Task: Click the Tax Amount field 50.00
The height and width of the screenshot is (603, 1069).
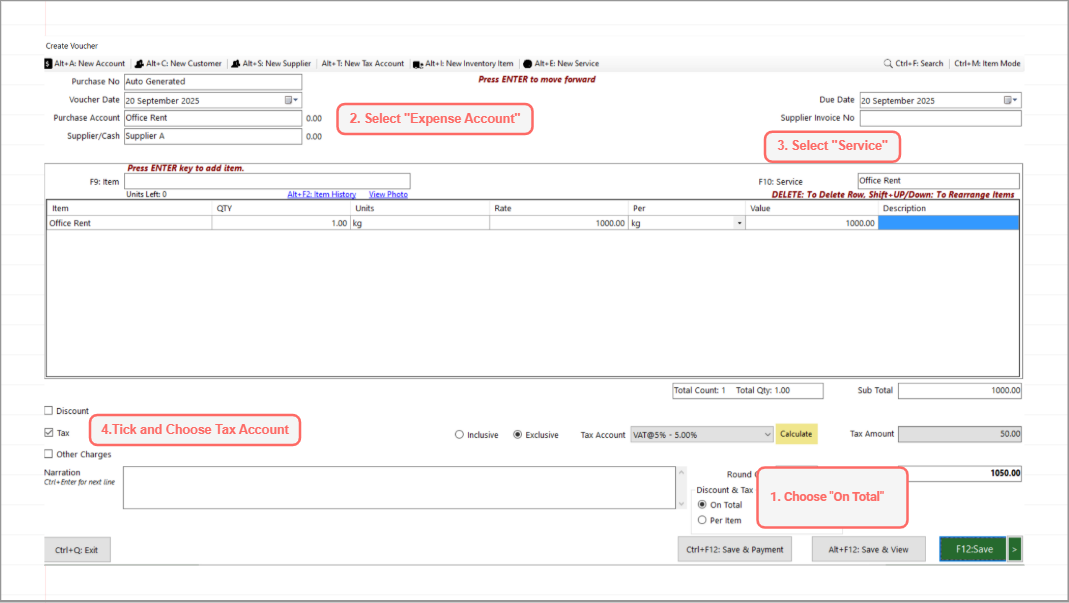Action: [959, 434]
